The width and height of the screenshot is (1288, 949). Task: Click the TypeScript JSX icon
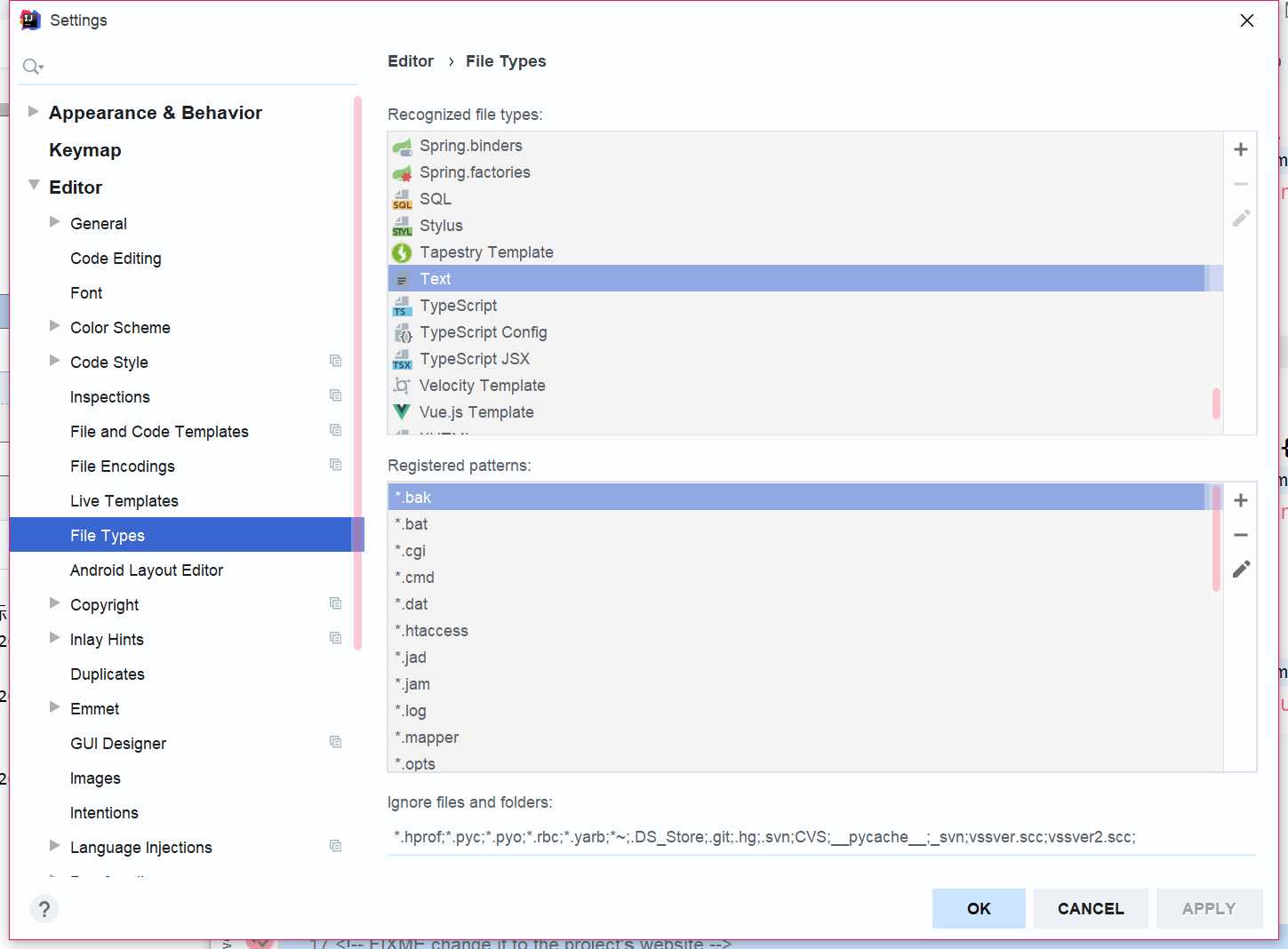click(x=402, y=360)
